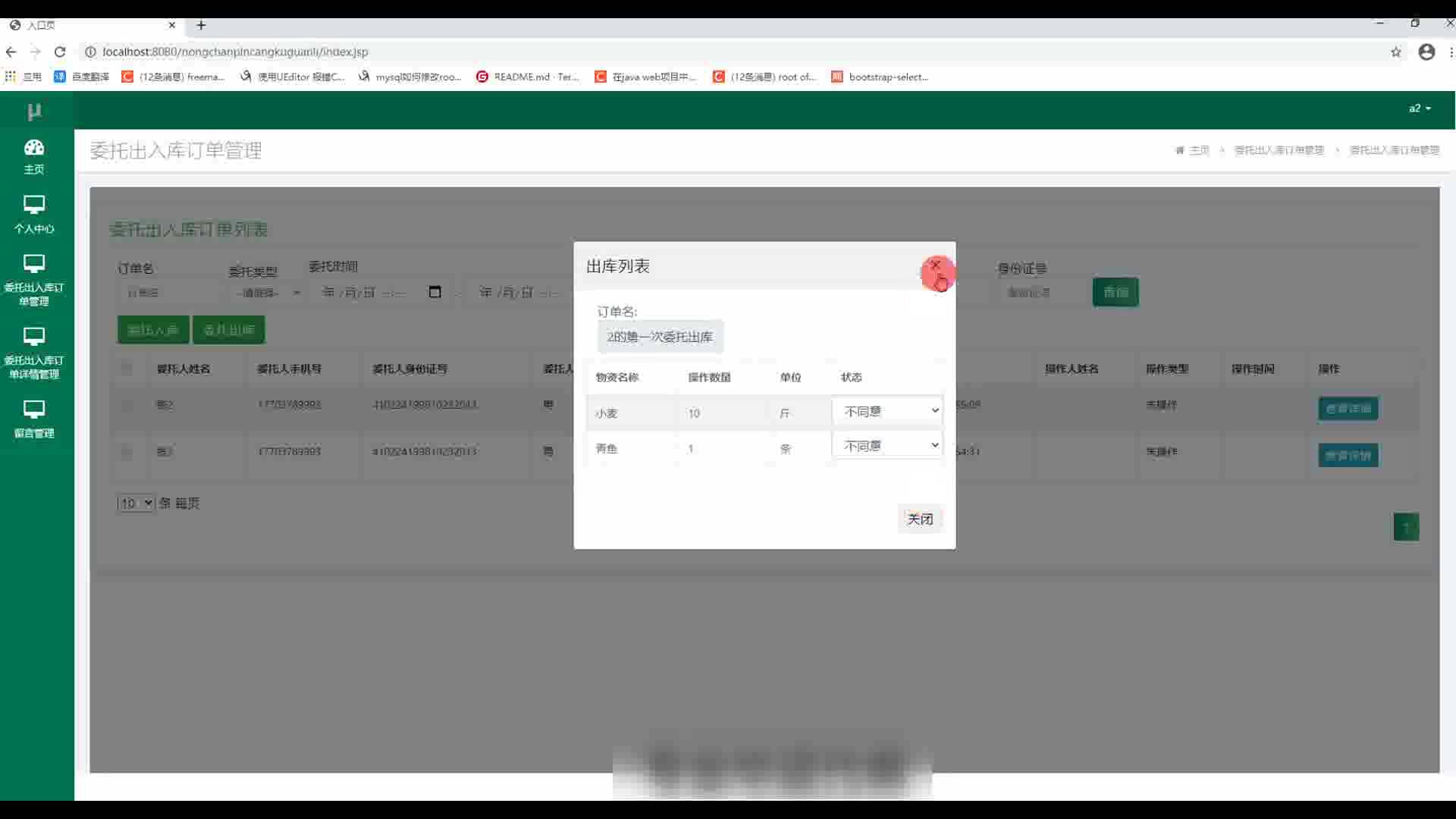This screenshot has height=819, width=1456.
Task: Open 个人中心 monitor icon in sidebar
Action: tap(34, 205)
